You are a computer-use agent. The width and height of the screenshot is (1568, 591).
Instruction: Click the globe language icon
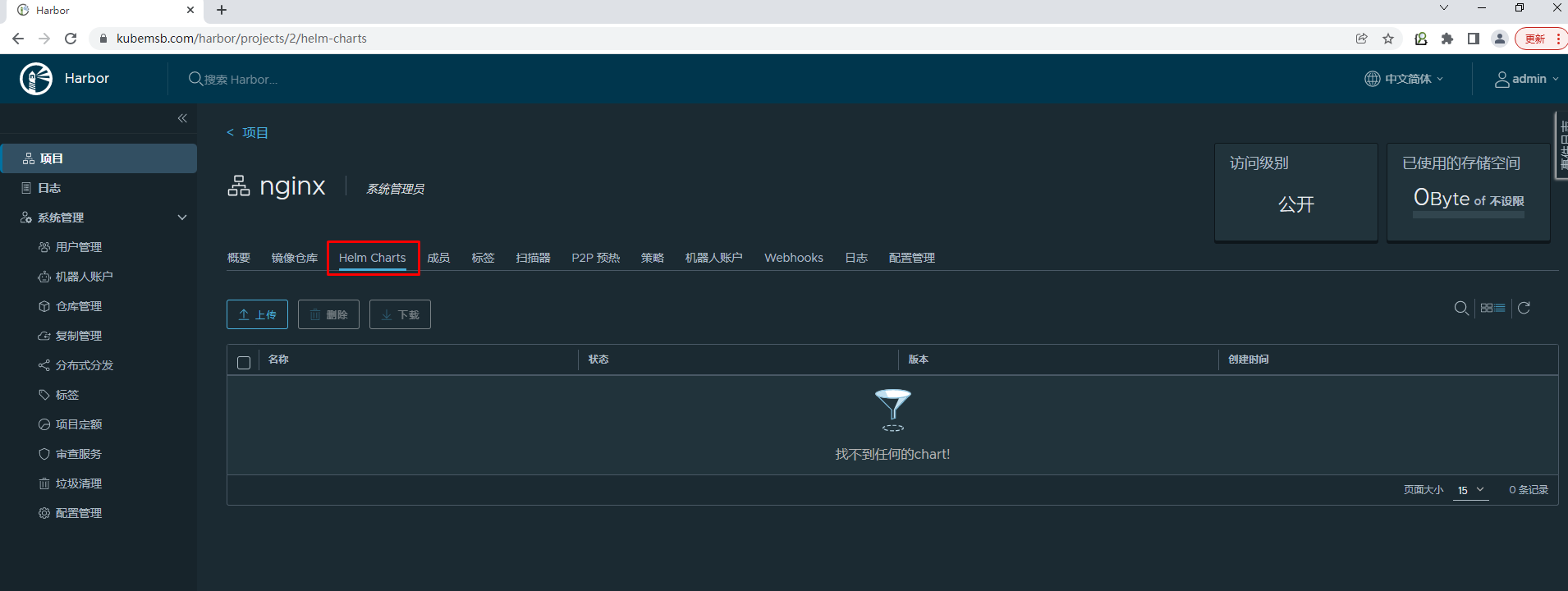(1372, 79)
